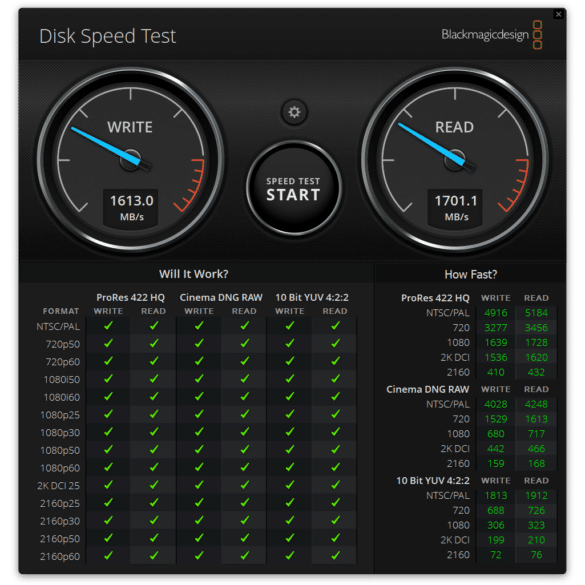Click the ProRes 720 write value 3277
Screen dimensions: 585x585
496,328
